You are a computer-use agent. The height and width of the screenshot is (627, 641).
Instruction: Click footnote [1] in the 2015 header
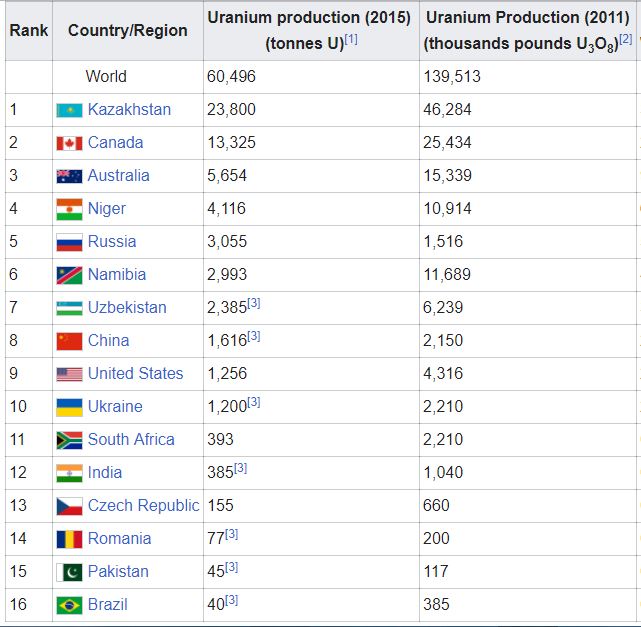tap(350, 39)
